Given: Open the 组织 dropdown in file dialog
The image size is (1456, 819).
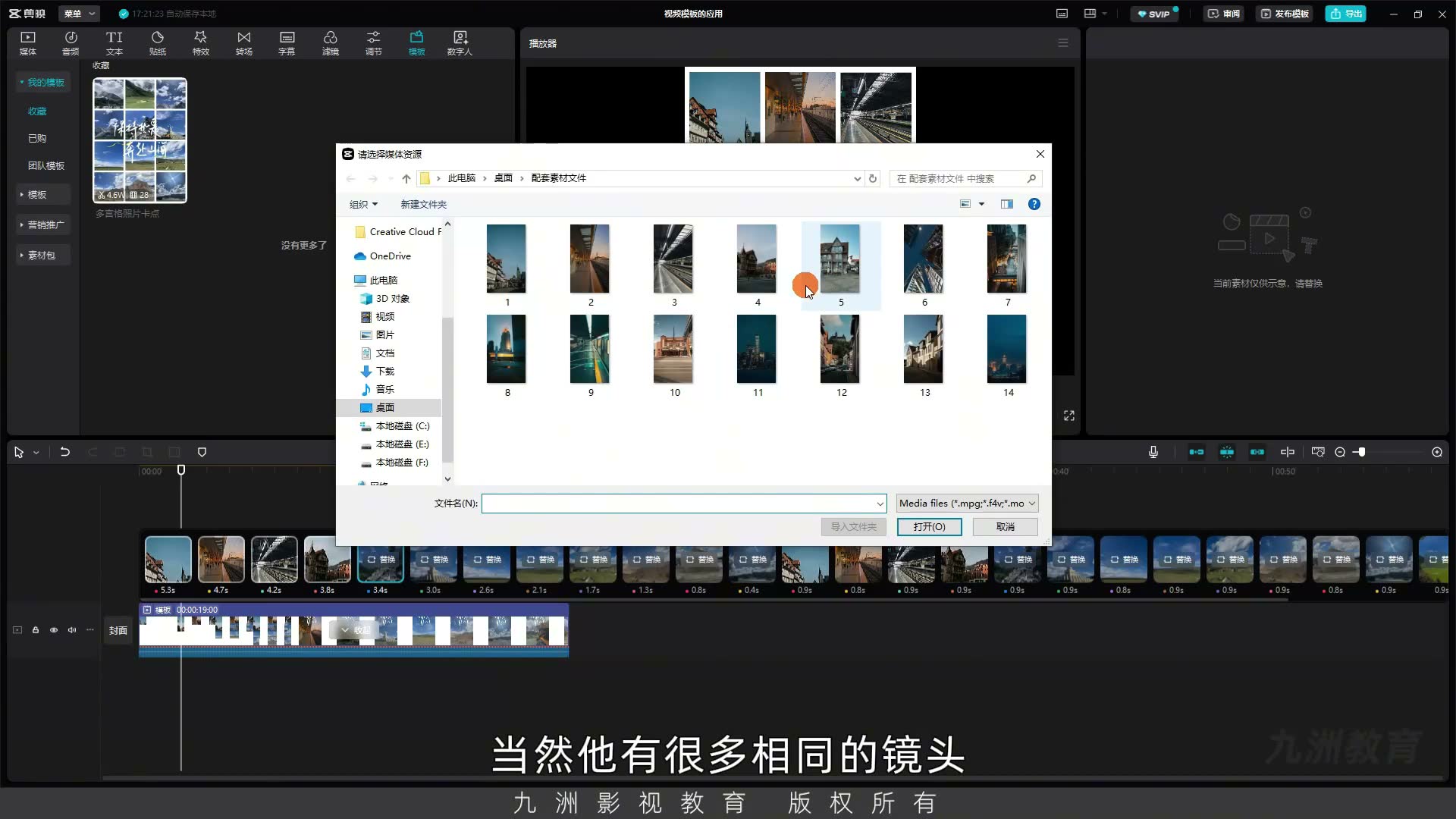Looking at the screenshot, I should [363, 205].
